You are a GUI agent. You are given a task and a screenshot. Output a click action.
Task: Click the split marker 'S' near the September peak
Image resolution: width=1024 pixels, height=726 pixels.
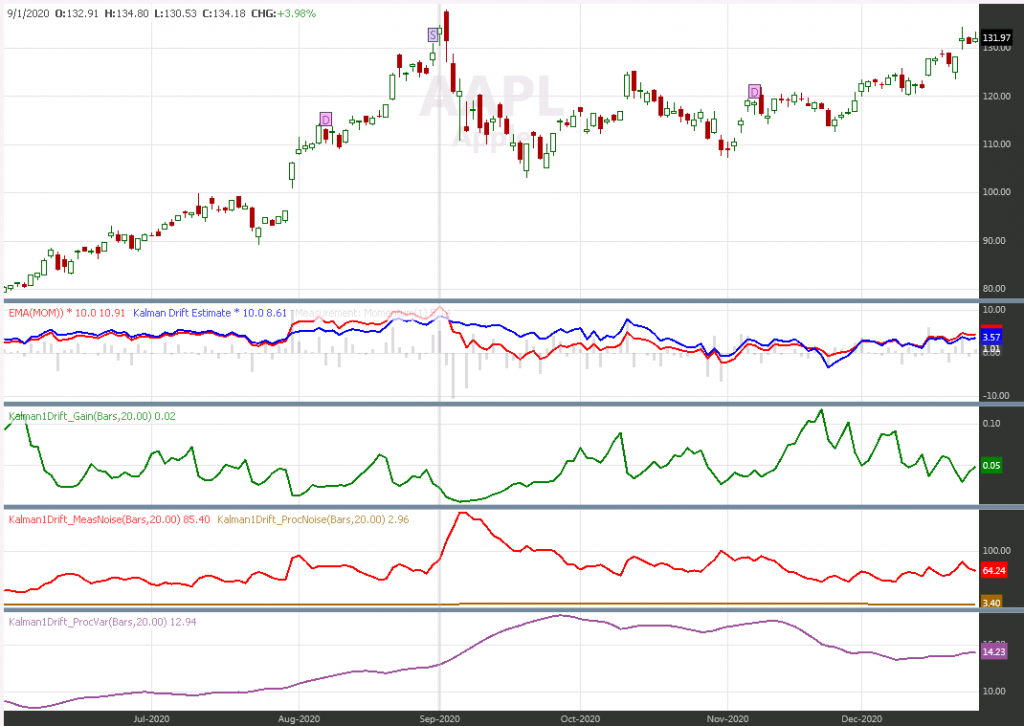pyautogui.click(x=434, y=35)
